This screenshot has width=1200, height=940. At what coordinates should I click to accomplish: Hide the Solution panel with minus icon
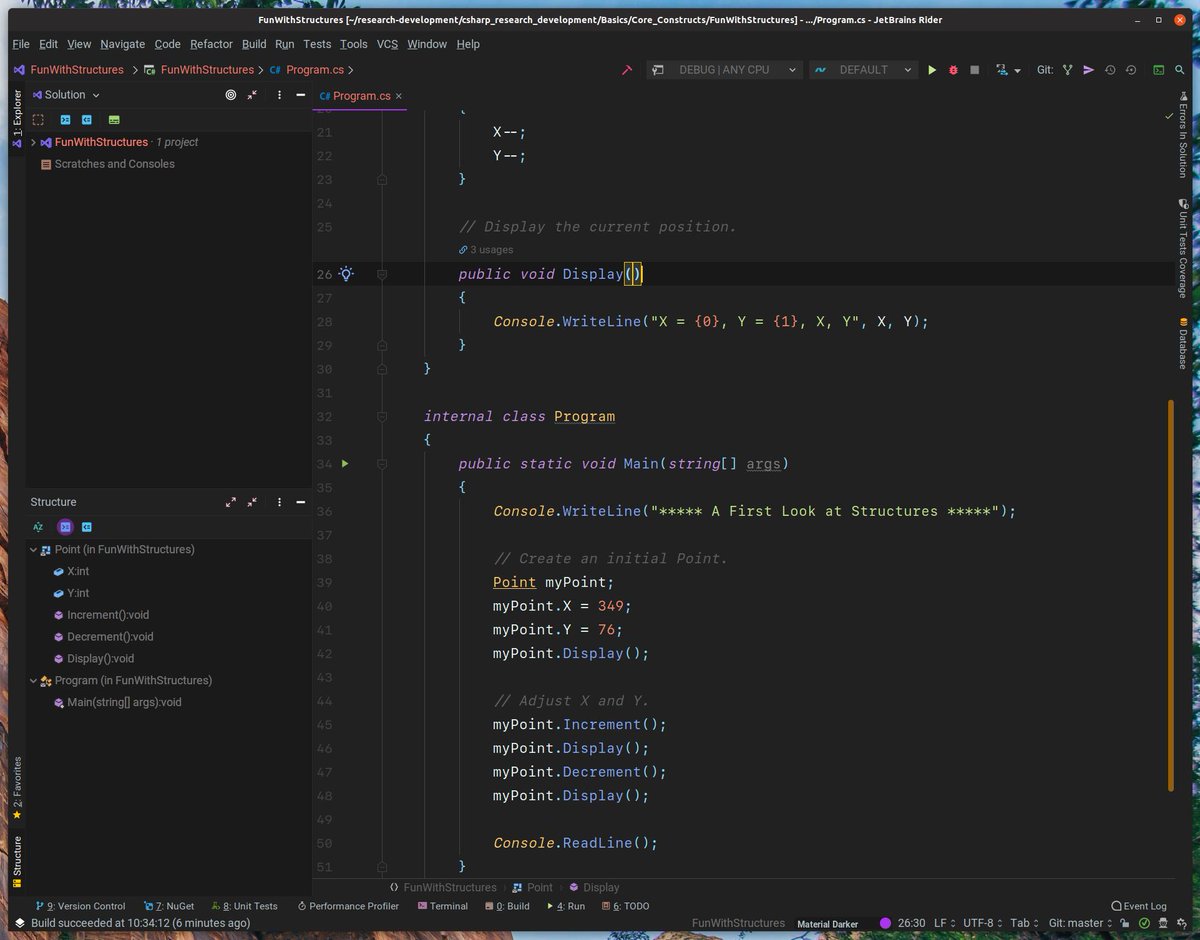pyautogui.click(x=301, y=95)
